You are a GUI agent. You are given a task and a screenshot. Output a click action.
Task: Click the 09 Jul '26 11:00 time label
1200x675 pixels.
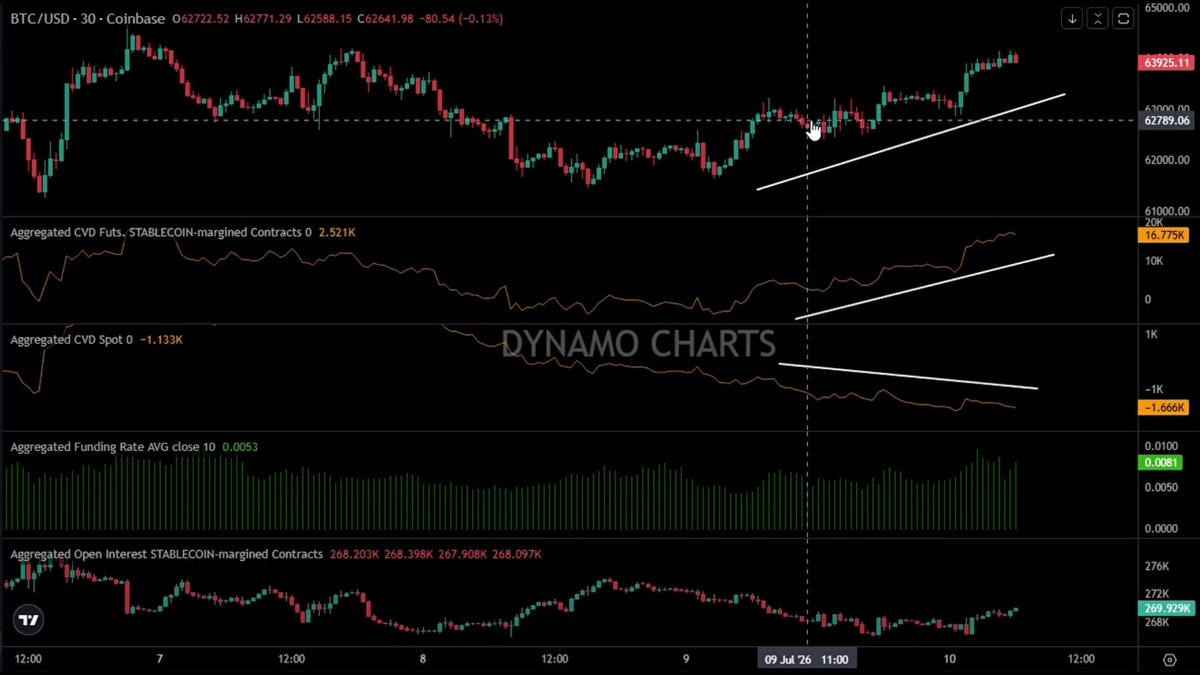pyautogui.click(x=807, y=660)
